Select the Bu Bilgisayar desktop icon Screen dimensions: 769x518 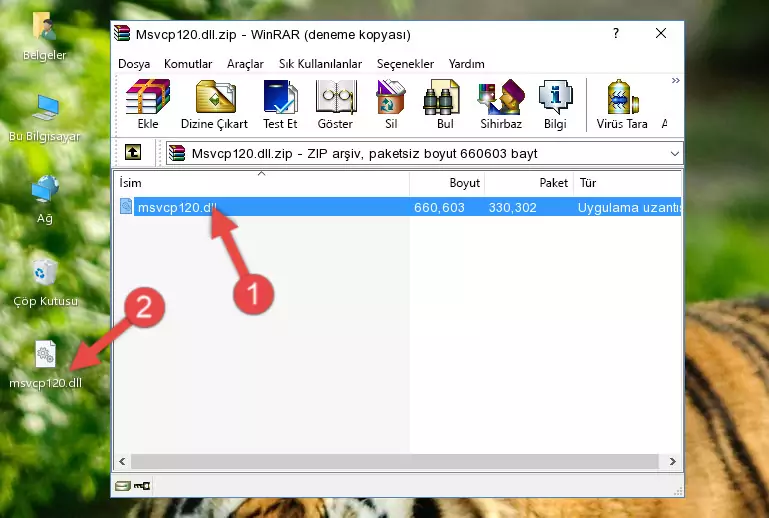pos(45,119)
